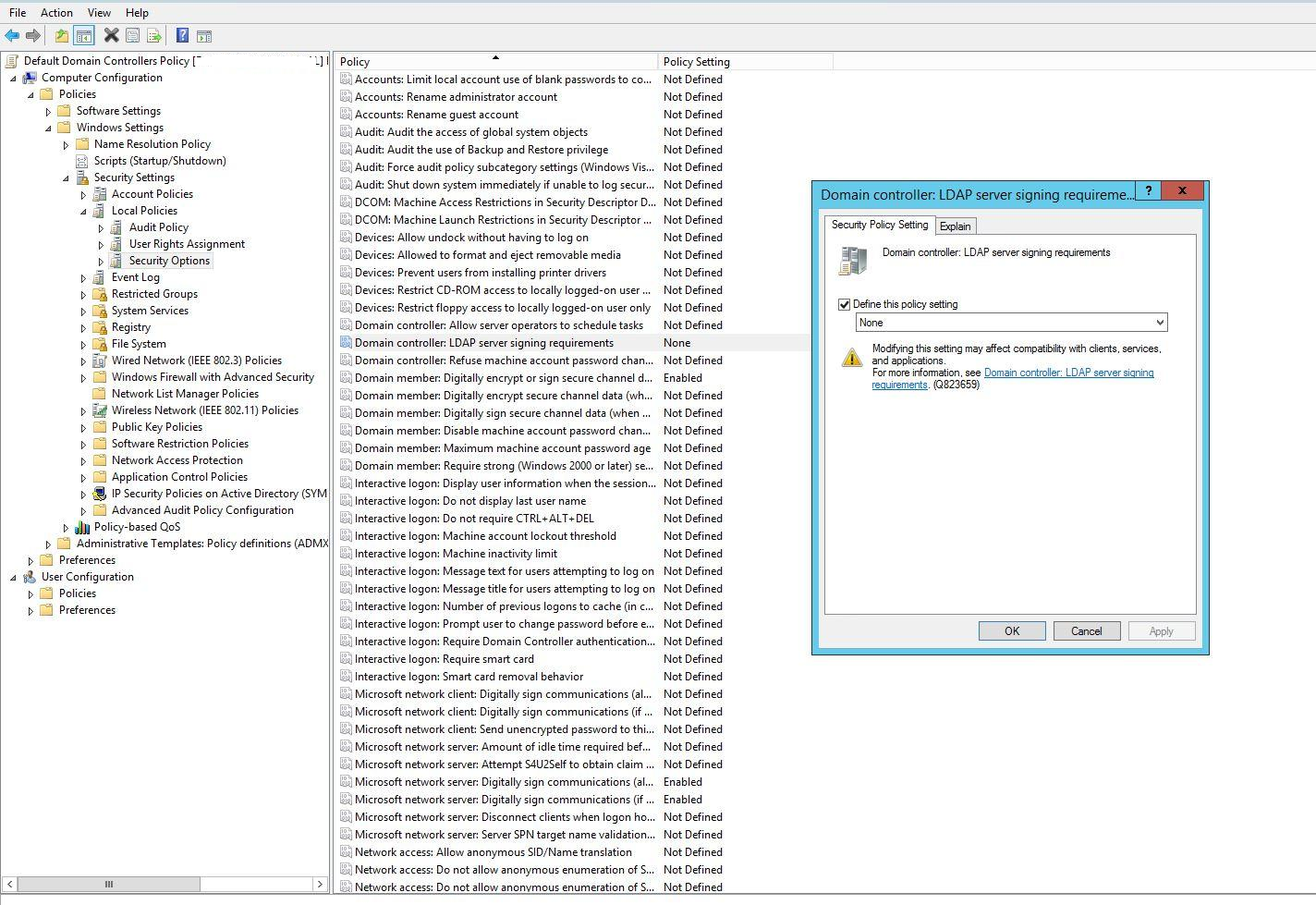The width and height of the screenshot is (1316, 905).
Task: Collapse the Windows Settings tree node
Action: (x=48, y=128)
